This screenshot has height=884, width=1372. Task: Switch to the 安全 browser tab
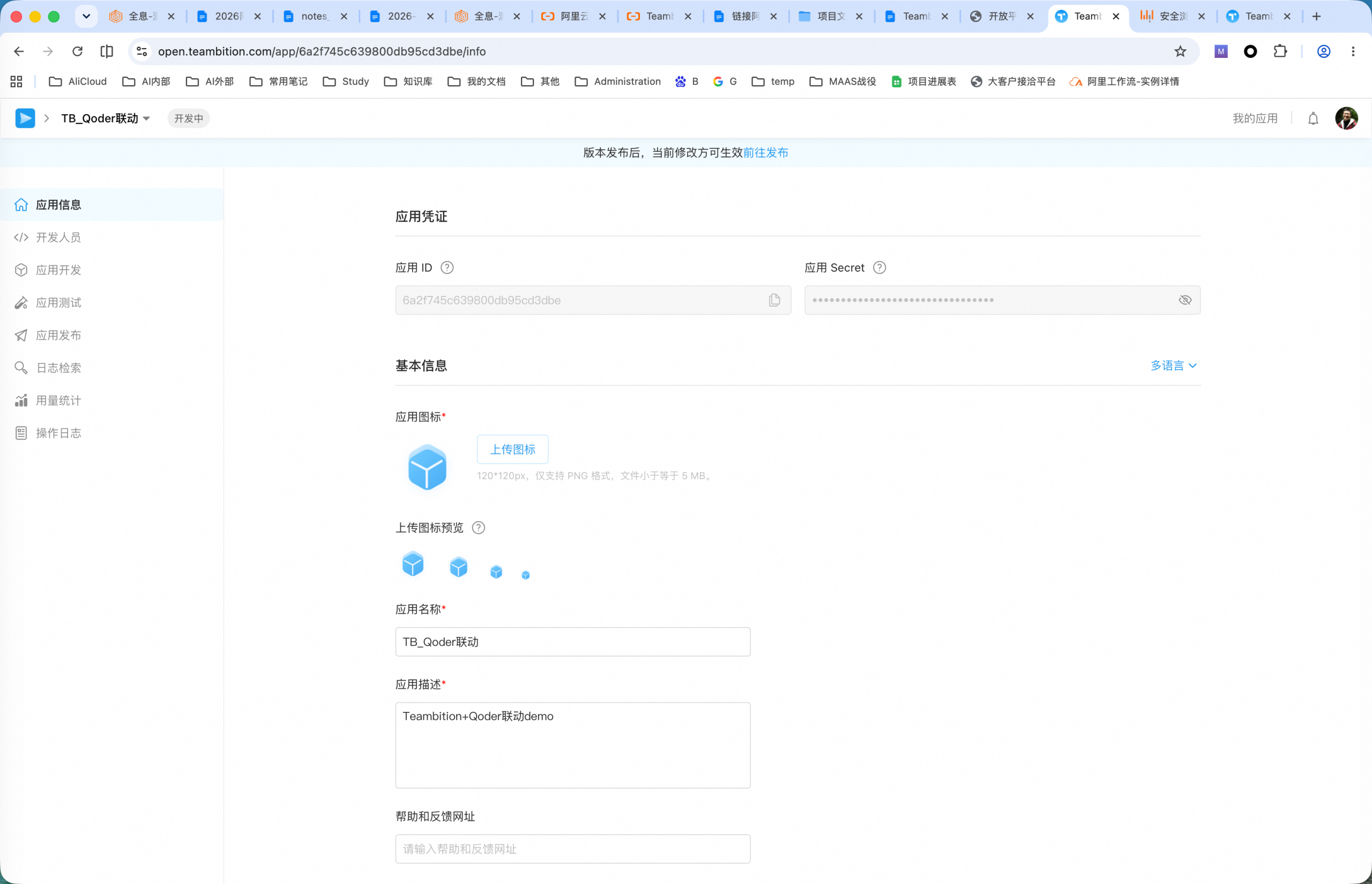1172,17
